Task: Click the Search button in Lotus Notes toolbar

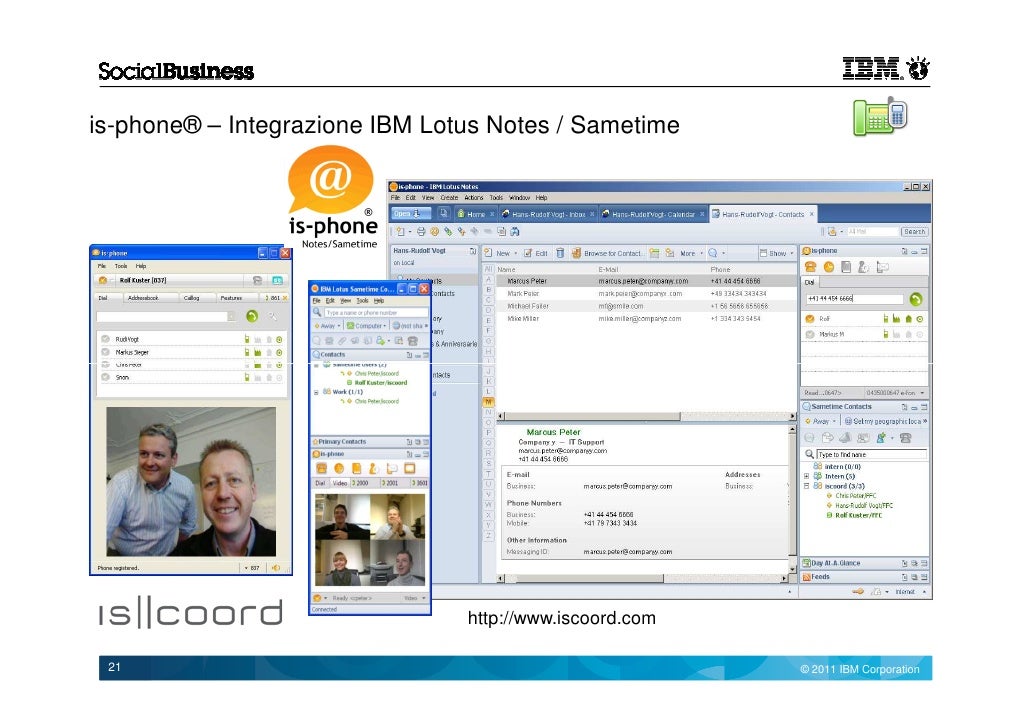Action: (914, 231)
